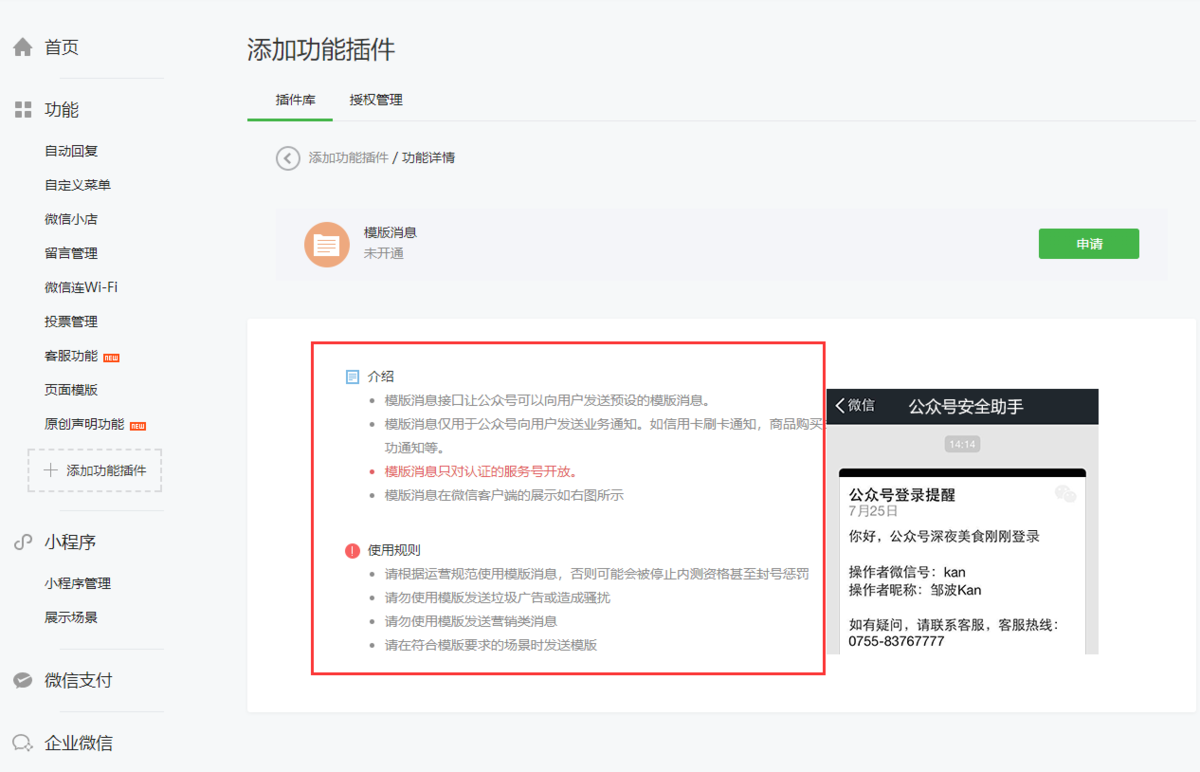Image resolution: width=1200 pixels, height=772 pixels.
Task: Open 页面模版 in the sidebar
Action: coord(71,389)
